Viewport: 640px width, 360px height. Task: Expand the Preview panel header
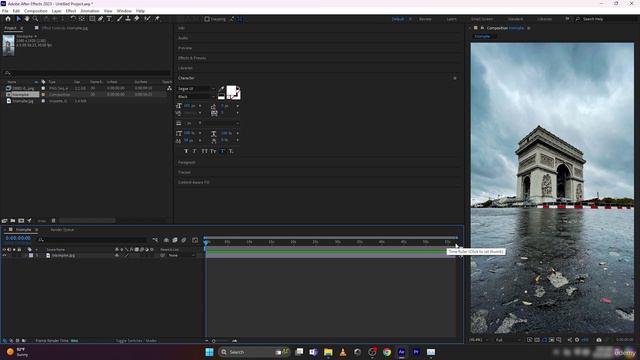[x=185, y=48]
